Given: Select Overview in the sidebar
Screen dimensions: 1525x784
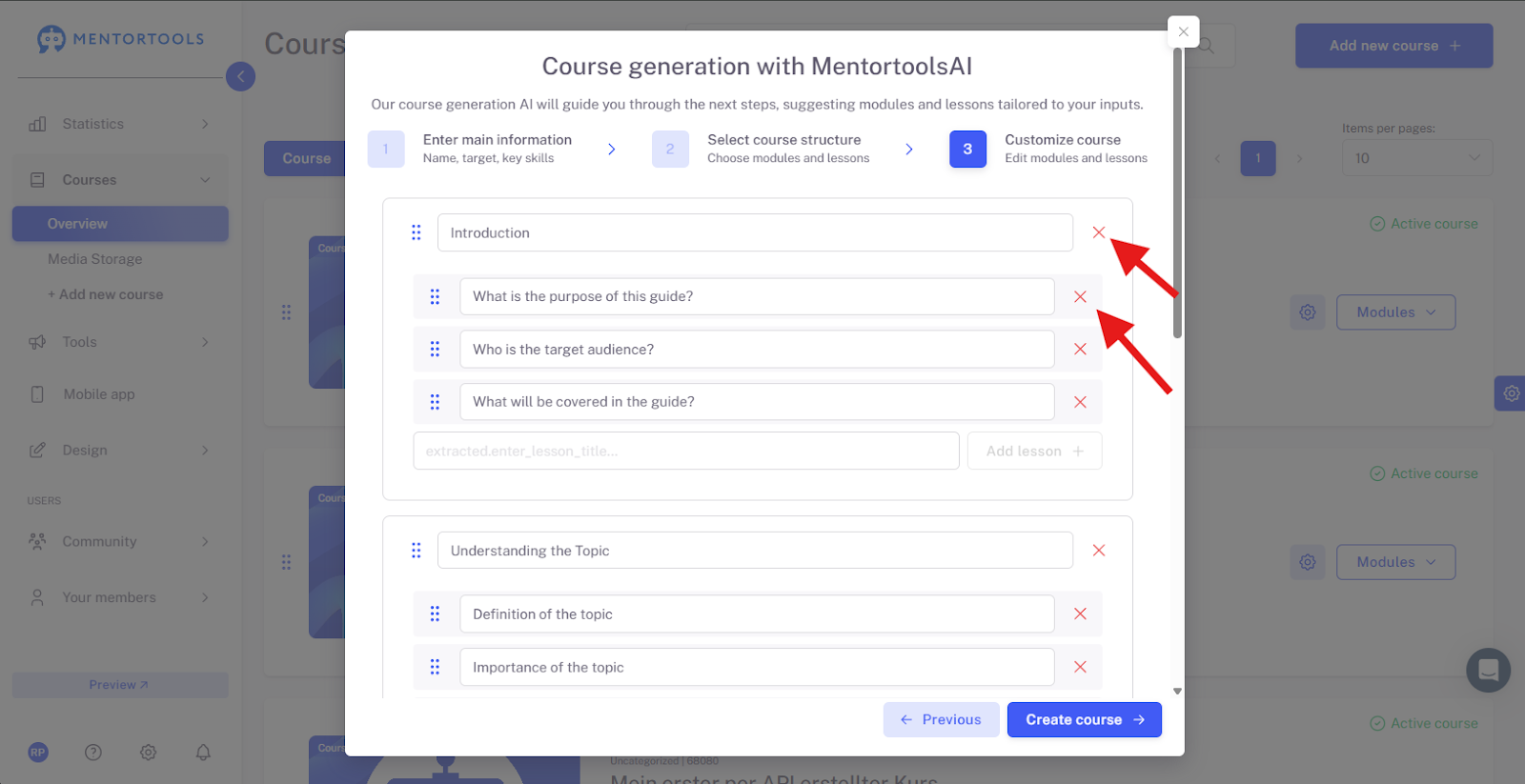Looking at the screenshot, I should point(120,224).
